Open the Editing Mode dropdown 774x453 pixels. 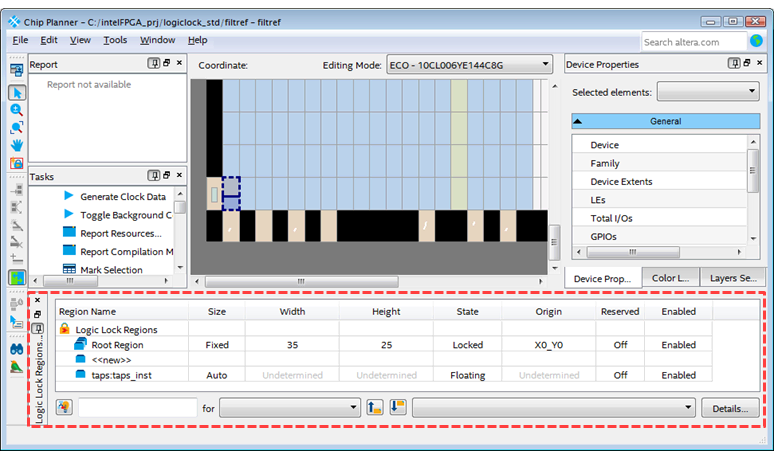click(468, 65)
